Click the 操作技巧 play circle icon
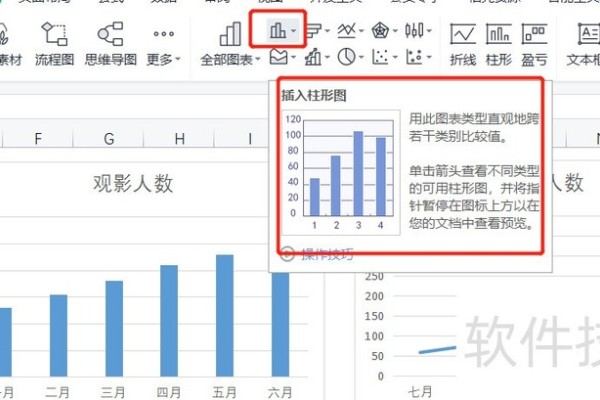The height and width of the screenshot is (400, 600). tap(287, 253)
